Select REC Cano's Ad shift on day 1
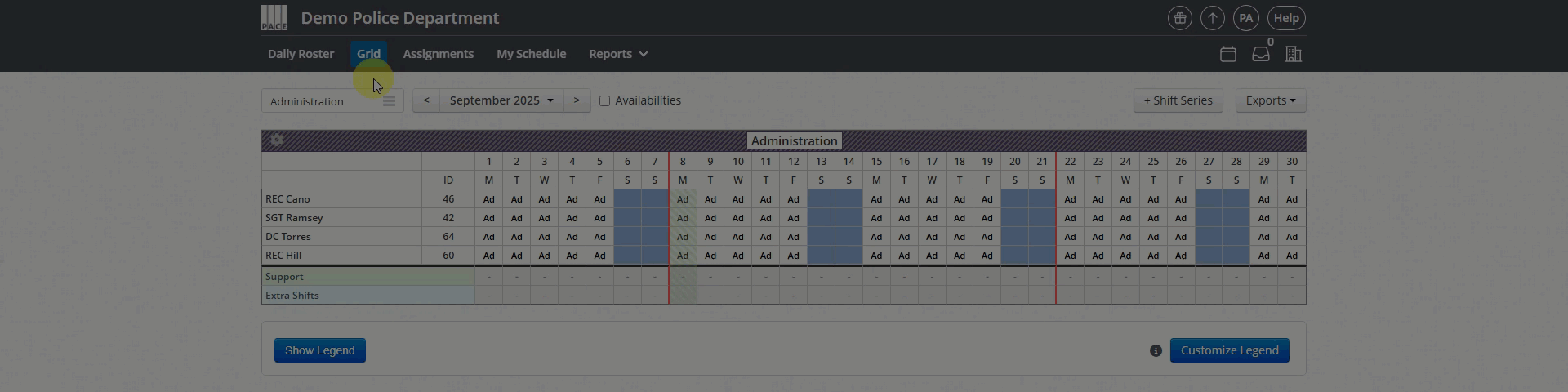This screenshot has height=392, width=1568. 488,199
